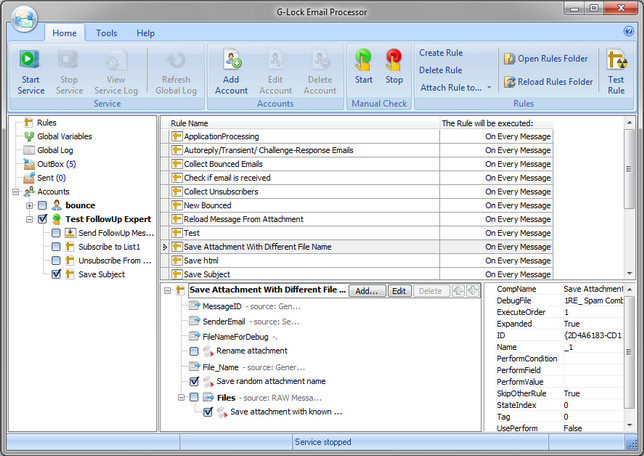
Task: Select Save html rule row
Action: (x=356, y=260)
